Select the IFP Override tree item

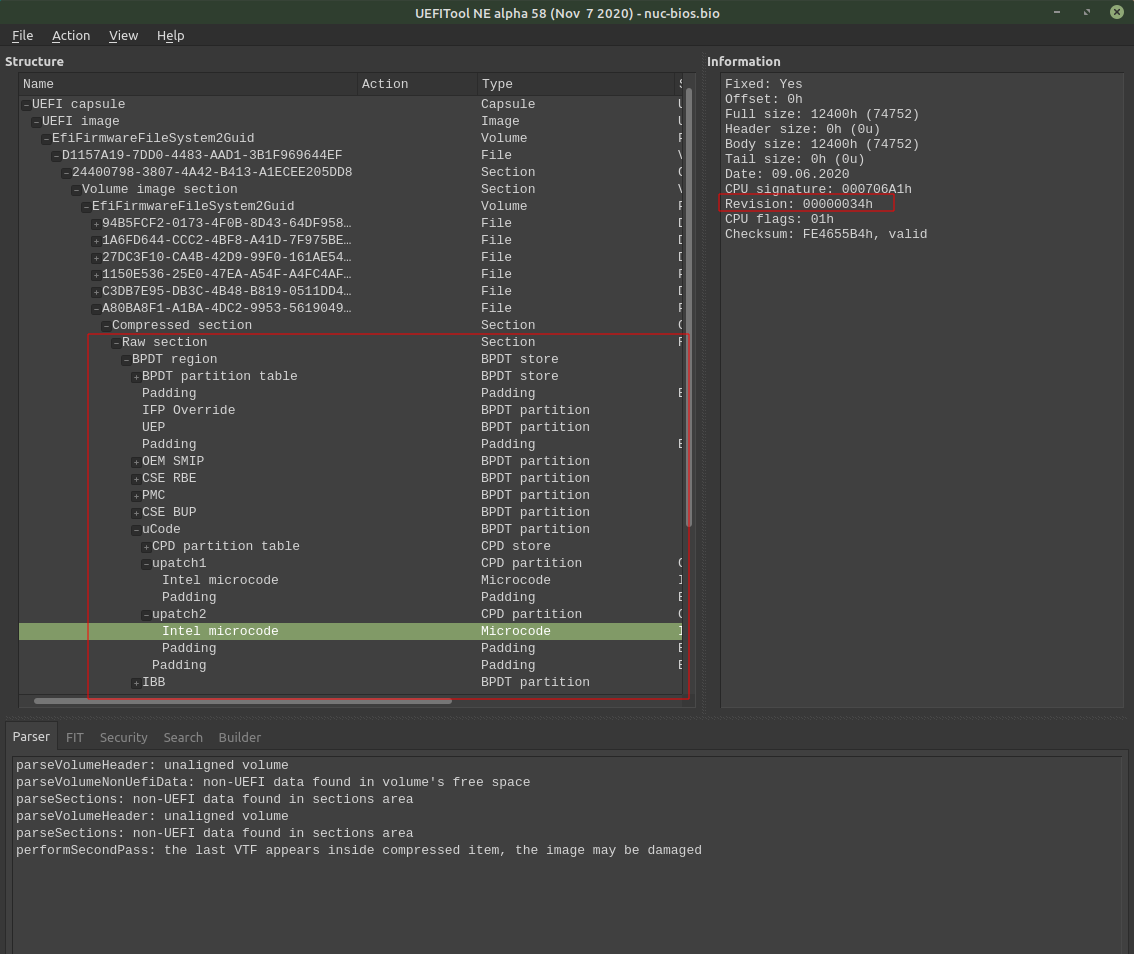[x=188, y=410]
